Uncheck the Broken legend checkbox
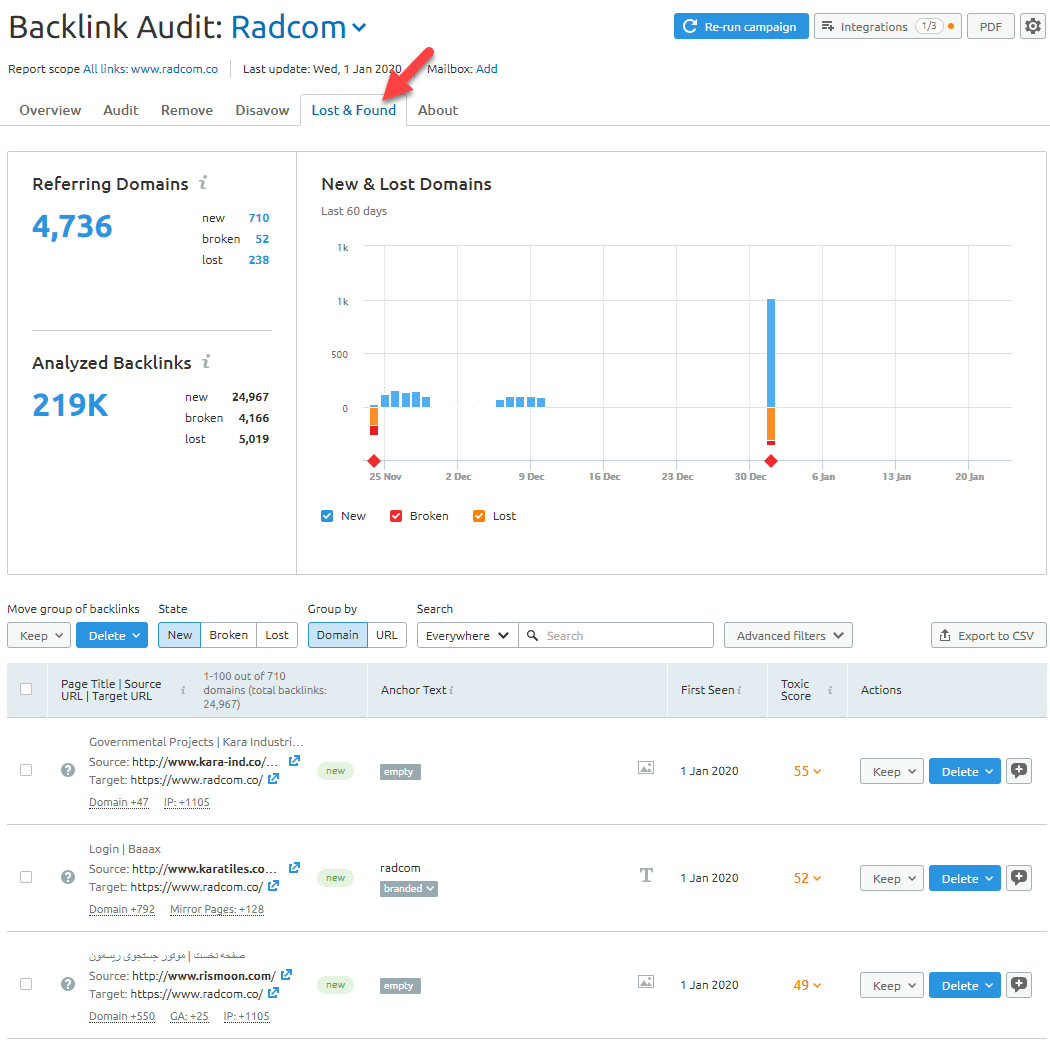 [396, 516]
